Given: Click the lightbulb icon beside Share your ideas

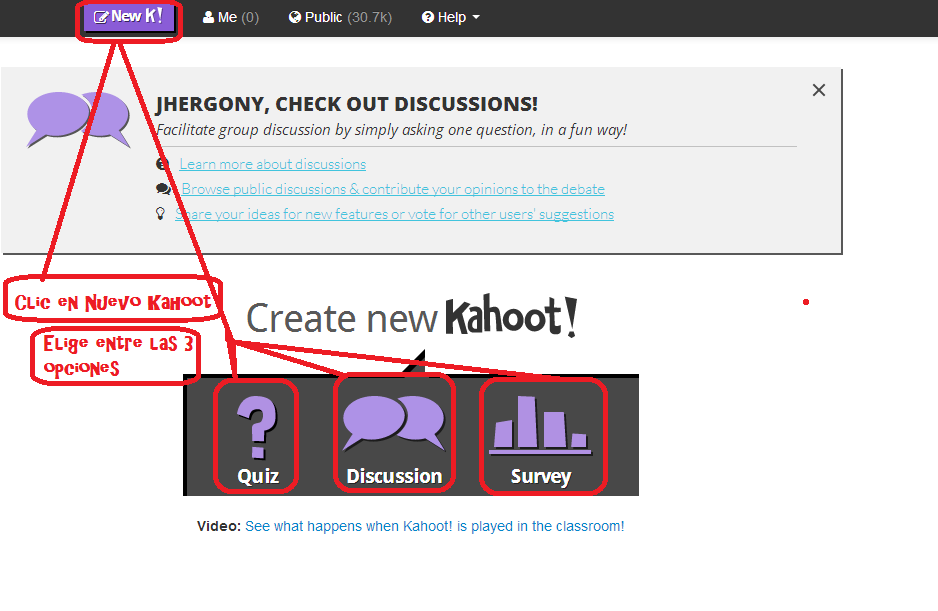Looking at the screenshot, I should (160, 214).
